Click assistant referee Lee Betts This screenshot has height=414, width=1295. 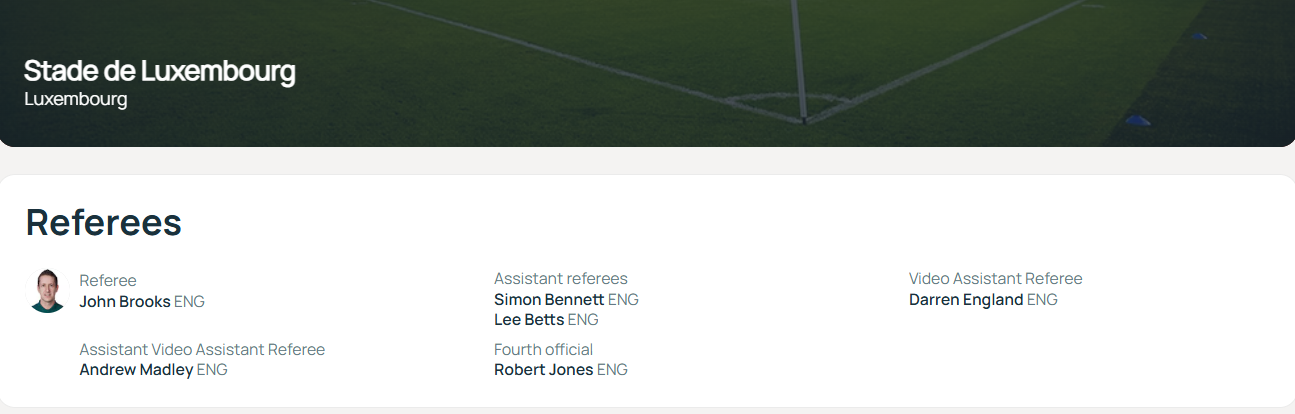tap(529, 320)
